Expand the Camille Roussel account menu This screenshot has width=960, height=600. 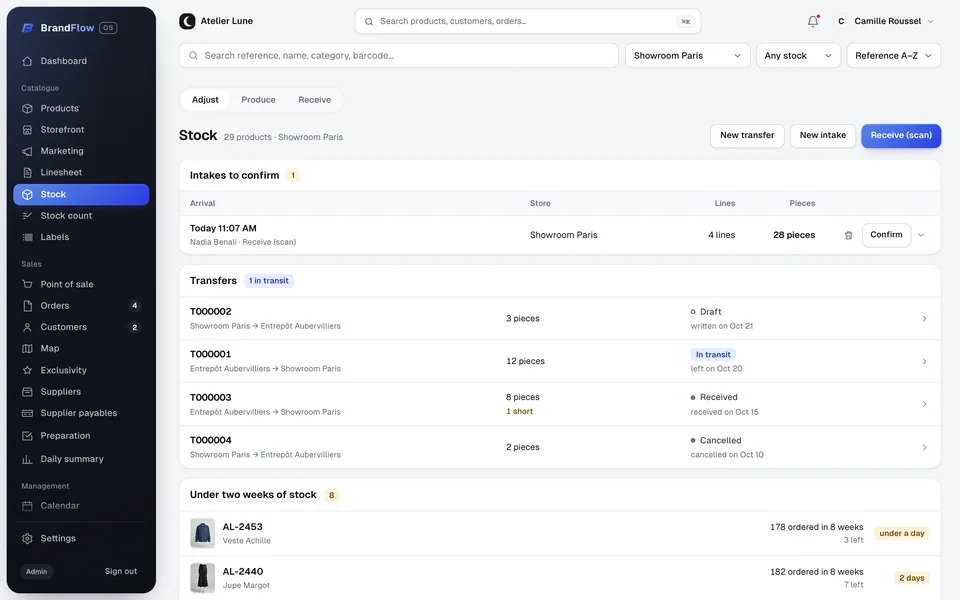click(x=886, y=21)
